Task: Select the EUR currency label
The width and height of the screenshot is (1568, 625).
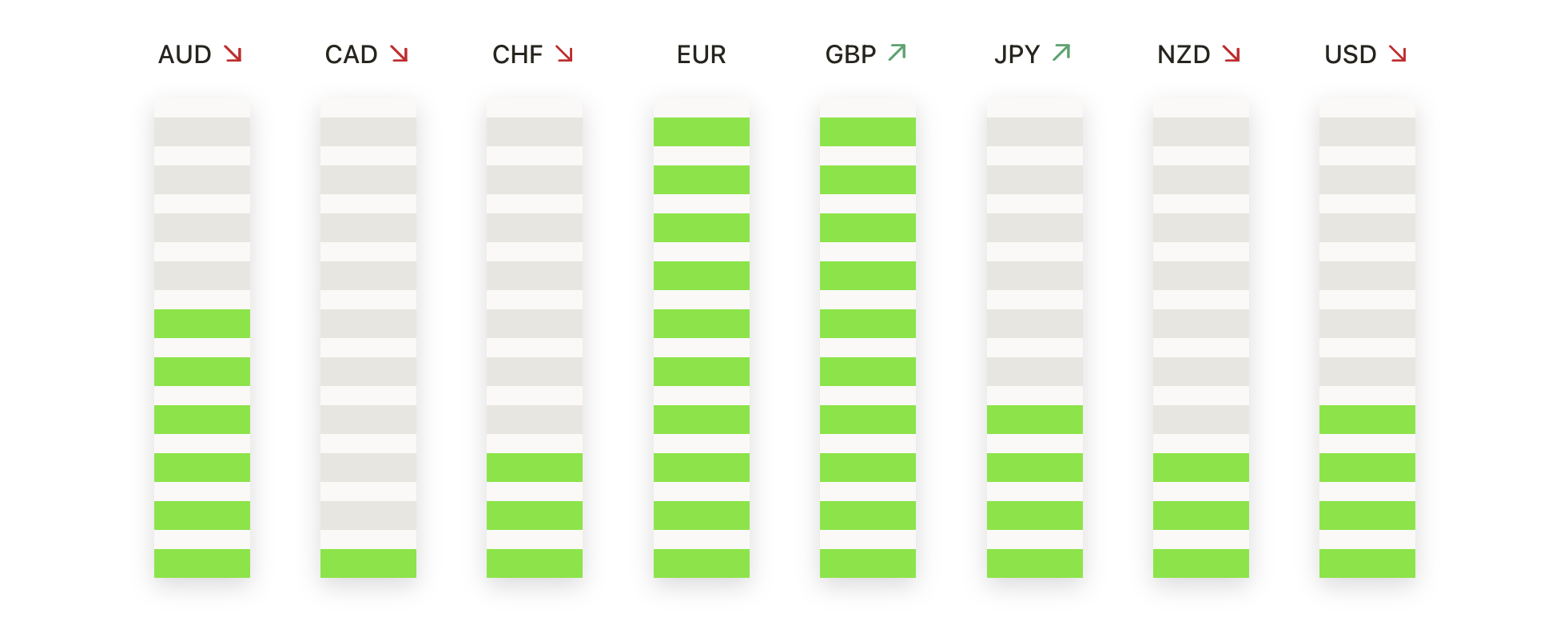Action: point(701,54)
